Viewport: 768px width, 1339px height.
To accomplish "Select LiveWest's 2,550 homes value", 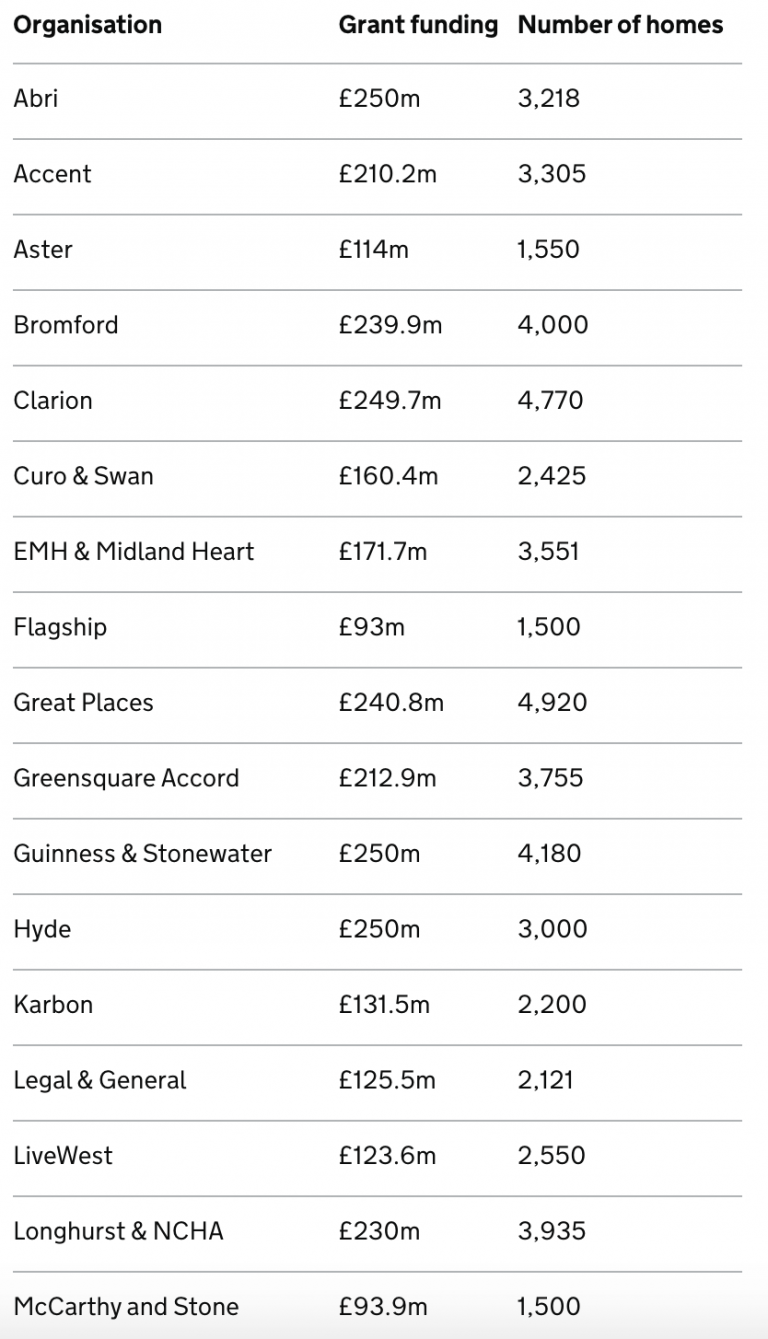I will 551,1155.
